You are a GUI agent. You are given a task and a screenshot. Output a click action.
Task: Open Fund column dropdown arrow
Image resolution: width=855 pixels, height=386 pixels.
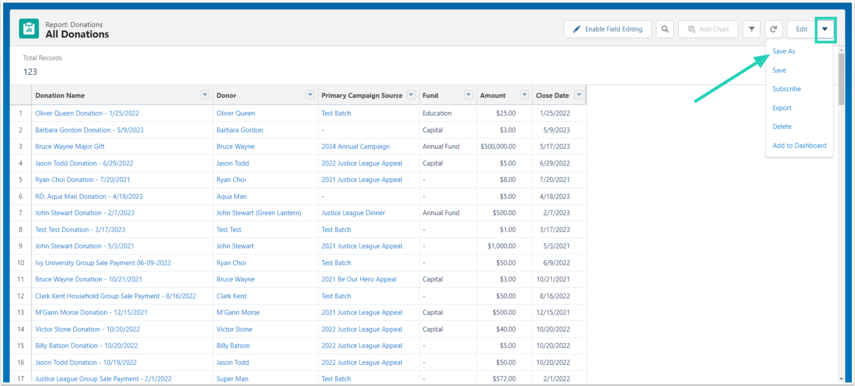coord(468,95)
